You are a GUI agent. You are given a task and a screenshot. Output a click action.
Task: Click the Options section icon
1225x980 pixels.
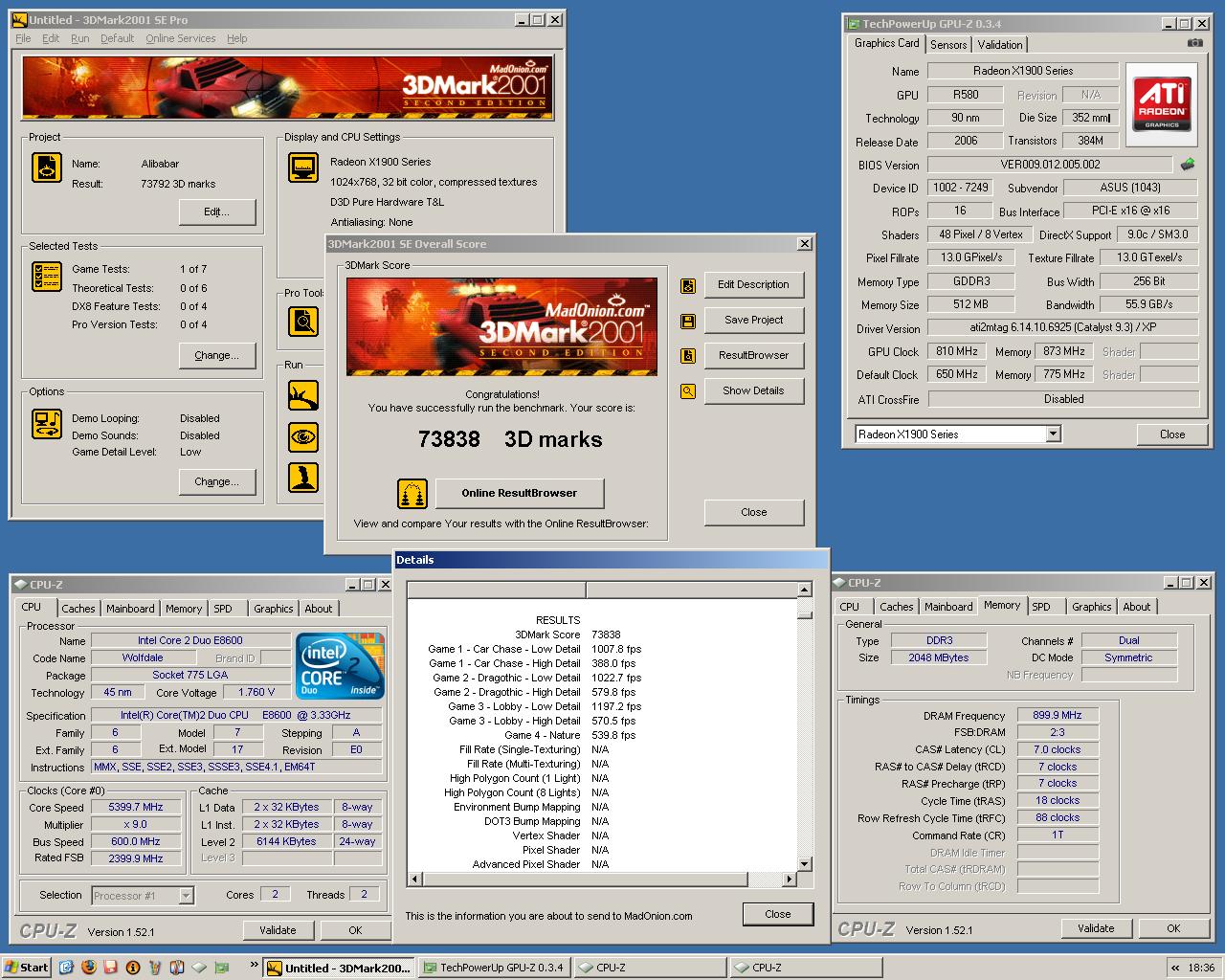(x=46, y=423)
